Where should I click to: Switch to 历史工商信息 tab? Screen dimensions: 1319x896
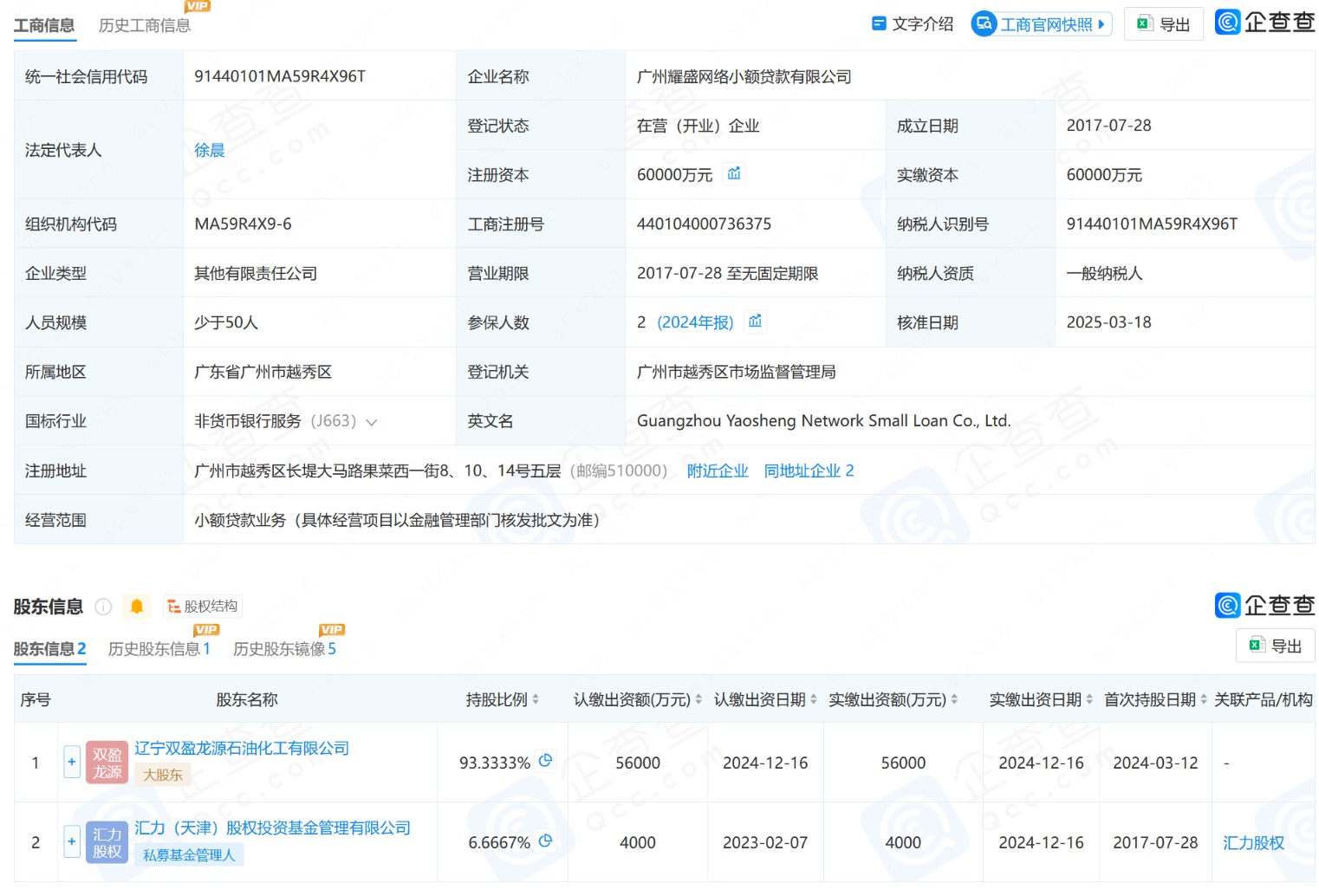coord(145,25)
